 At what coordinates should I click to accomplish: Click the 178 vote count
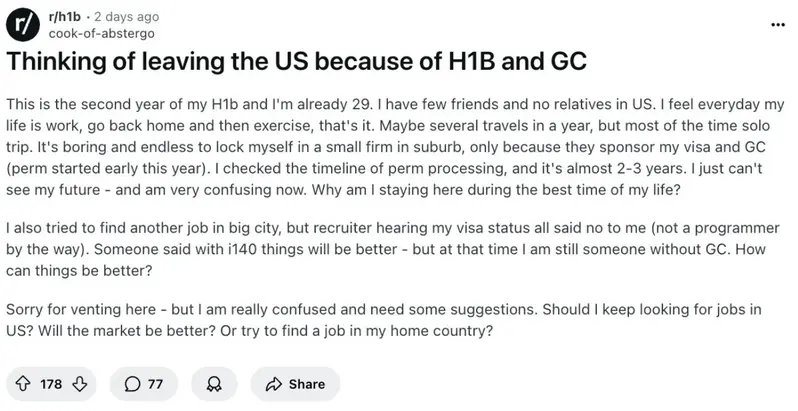(51, 384)
